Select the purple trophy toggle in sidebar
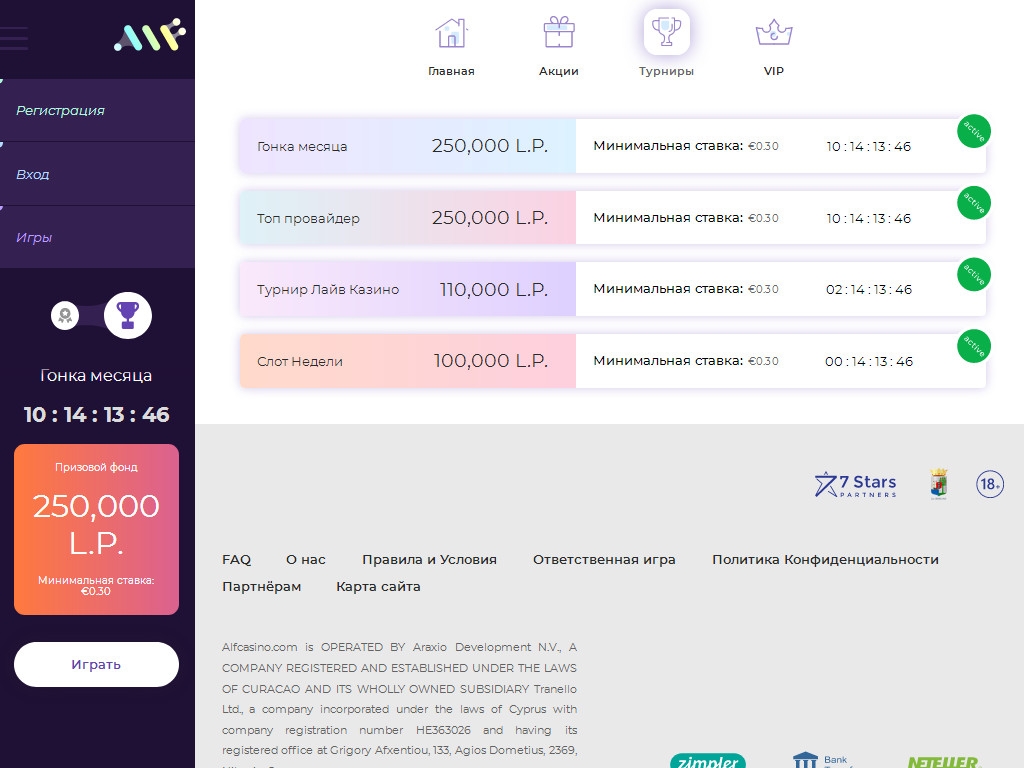 128,316
